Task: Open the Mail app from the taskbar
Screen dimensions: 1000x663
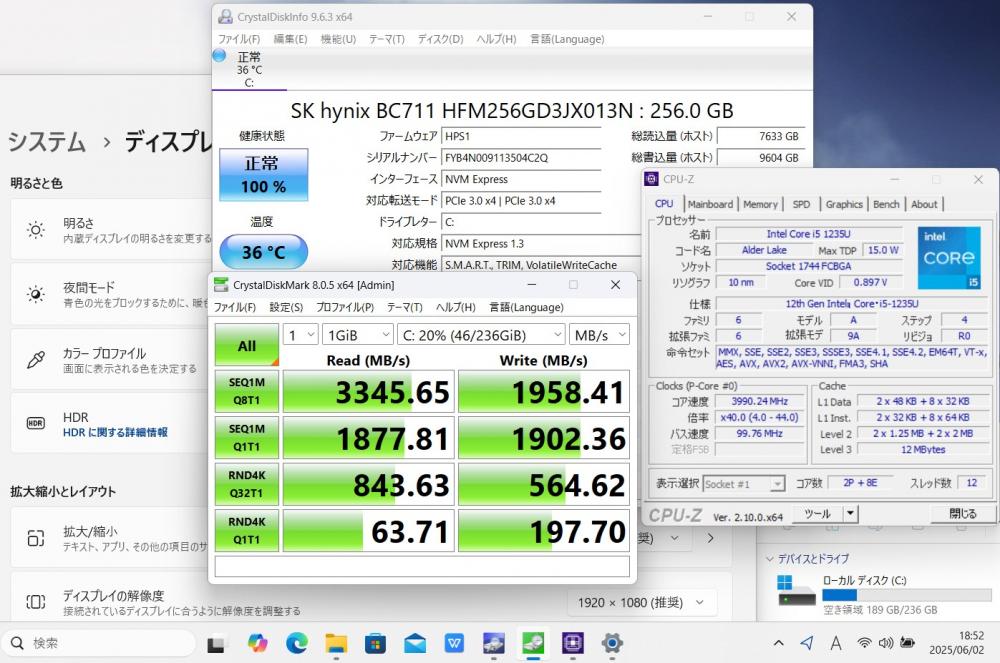Action: tap(415, 644)
